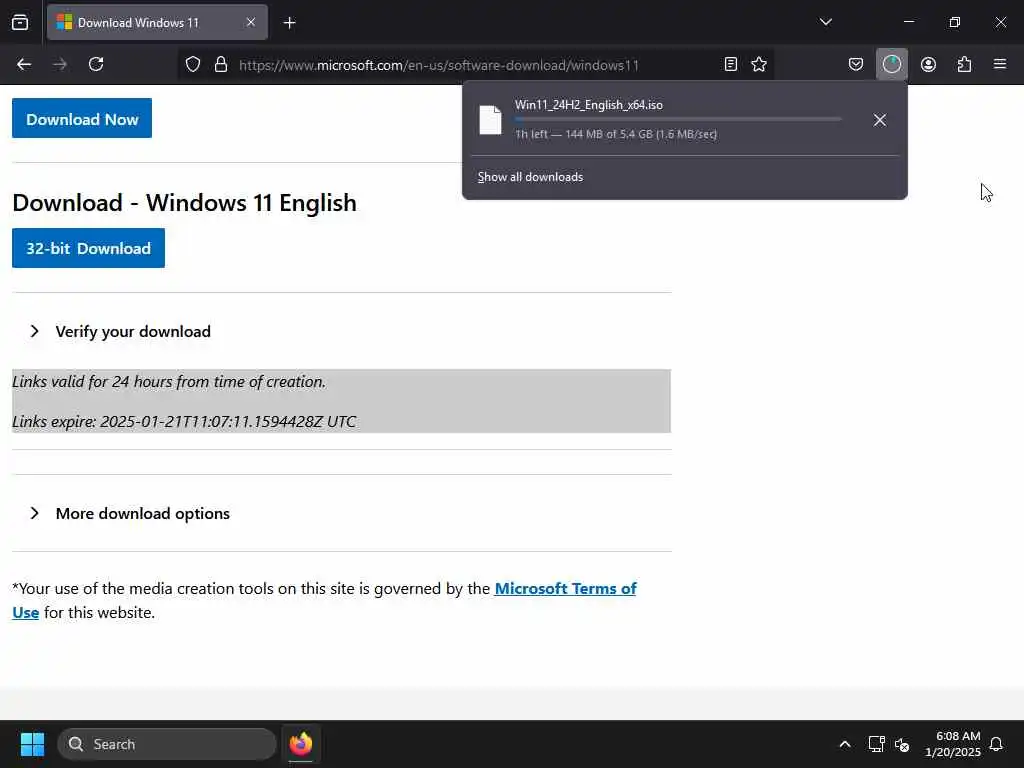
Task: Open the Windows Start menu
Action: (32, 744)
